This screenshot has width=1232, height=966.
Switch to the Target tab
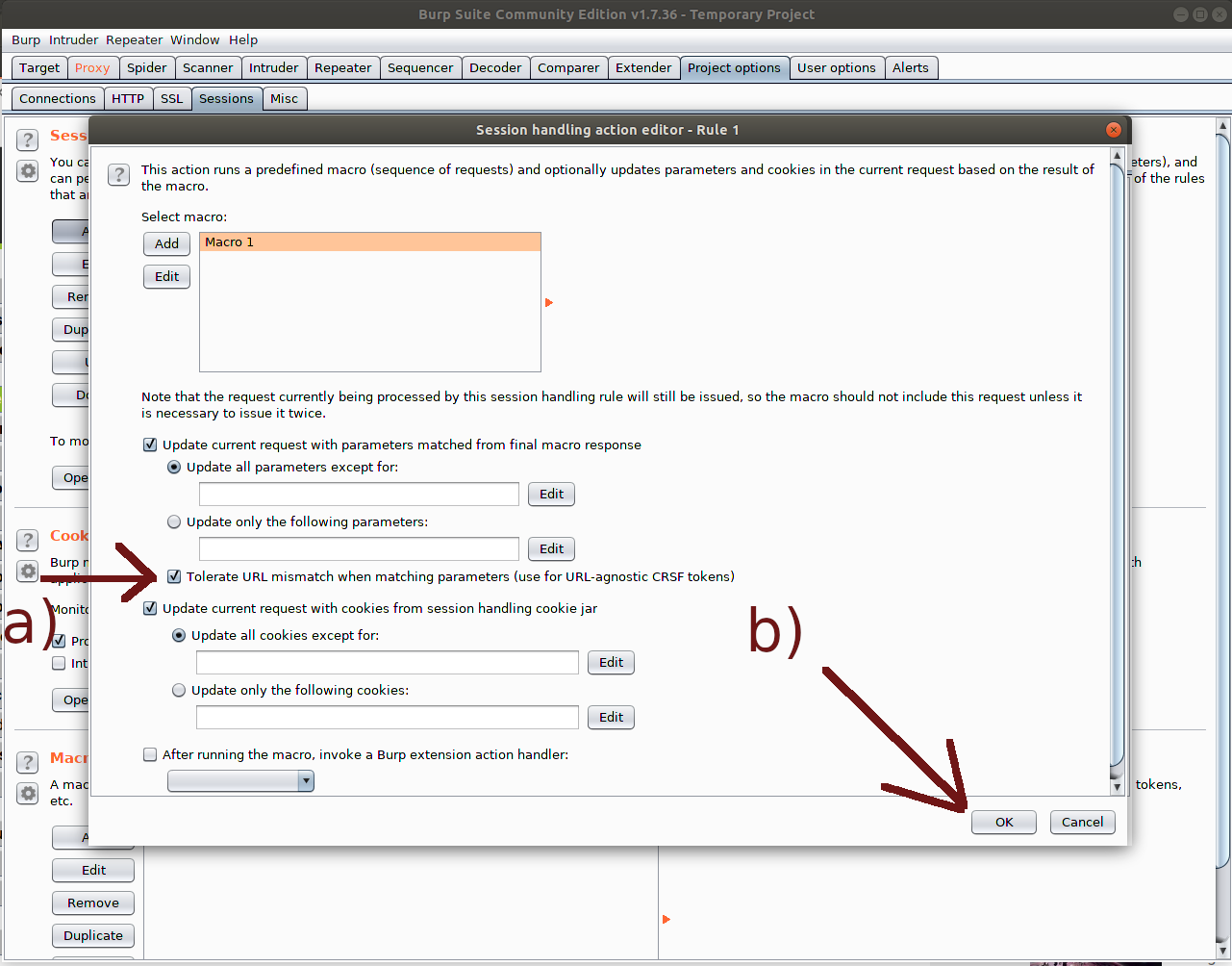[x=39, y=67]
